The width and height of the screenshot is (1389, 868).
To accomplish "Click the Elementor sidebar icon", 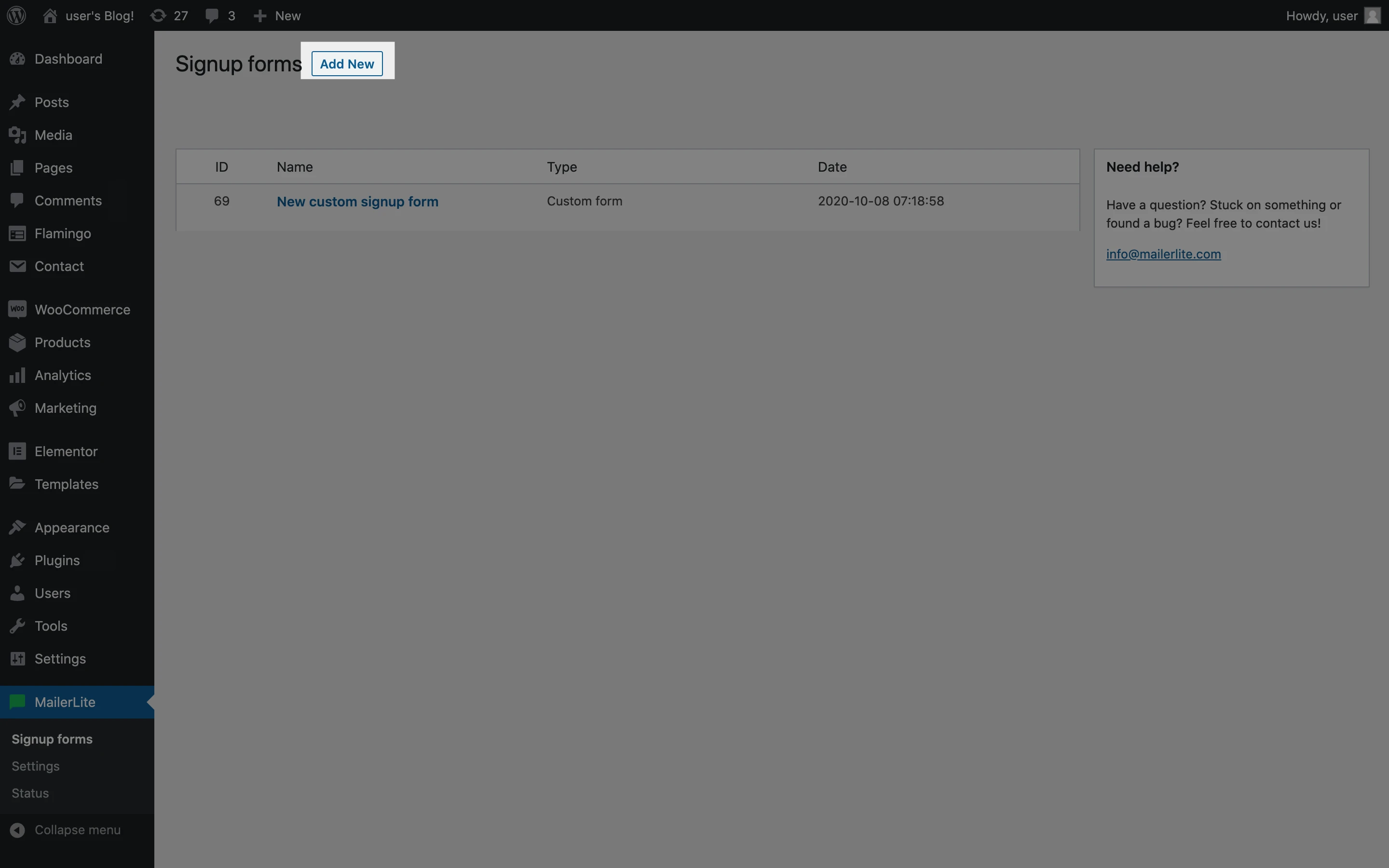I will pos(17,451).
